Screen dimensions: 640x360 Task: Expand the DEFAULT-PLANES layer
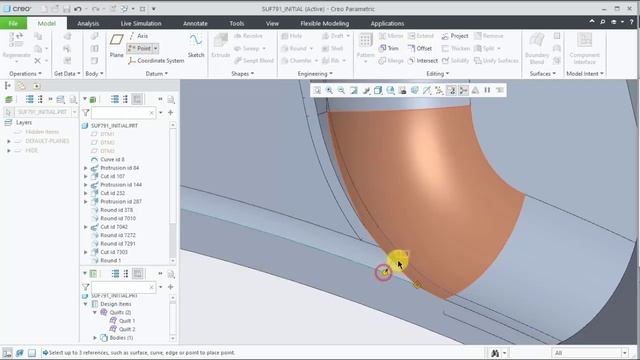coord(9,141)
